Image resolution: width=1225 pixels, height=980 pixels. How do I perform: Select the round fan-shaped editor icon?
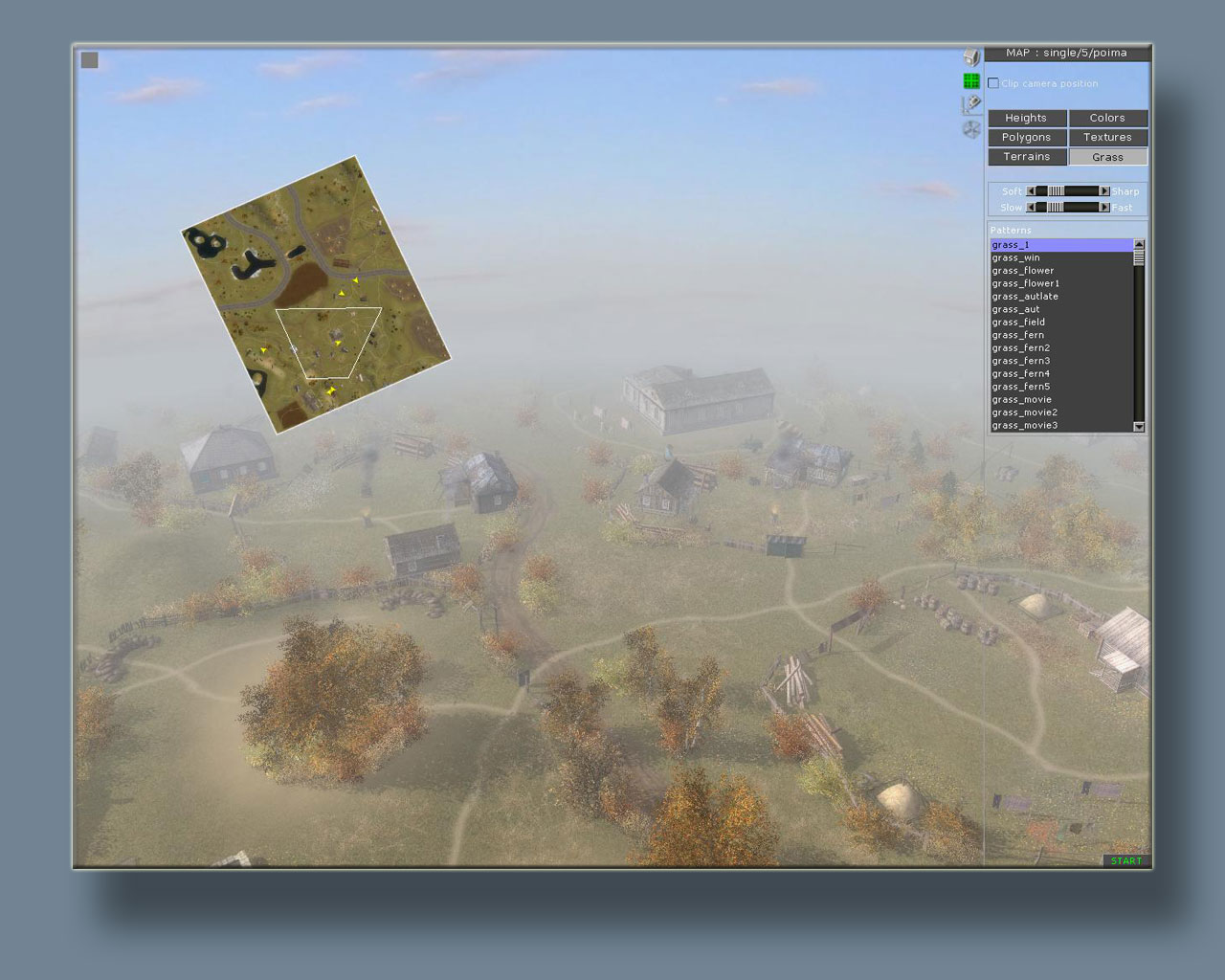[971, 129]
